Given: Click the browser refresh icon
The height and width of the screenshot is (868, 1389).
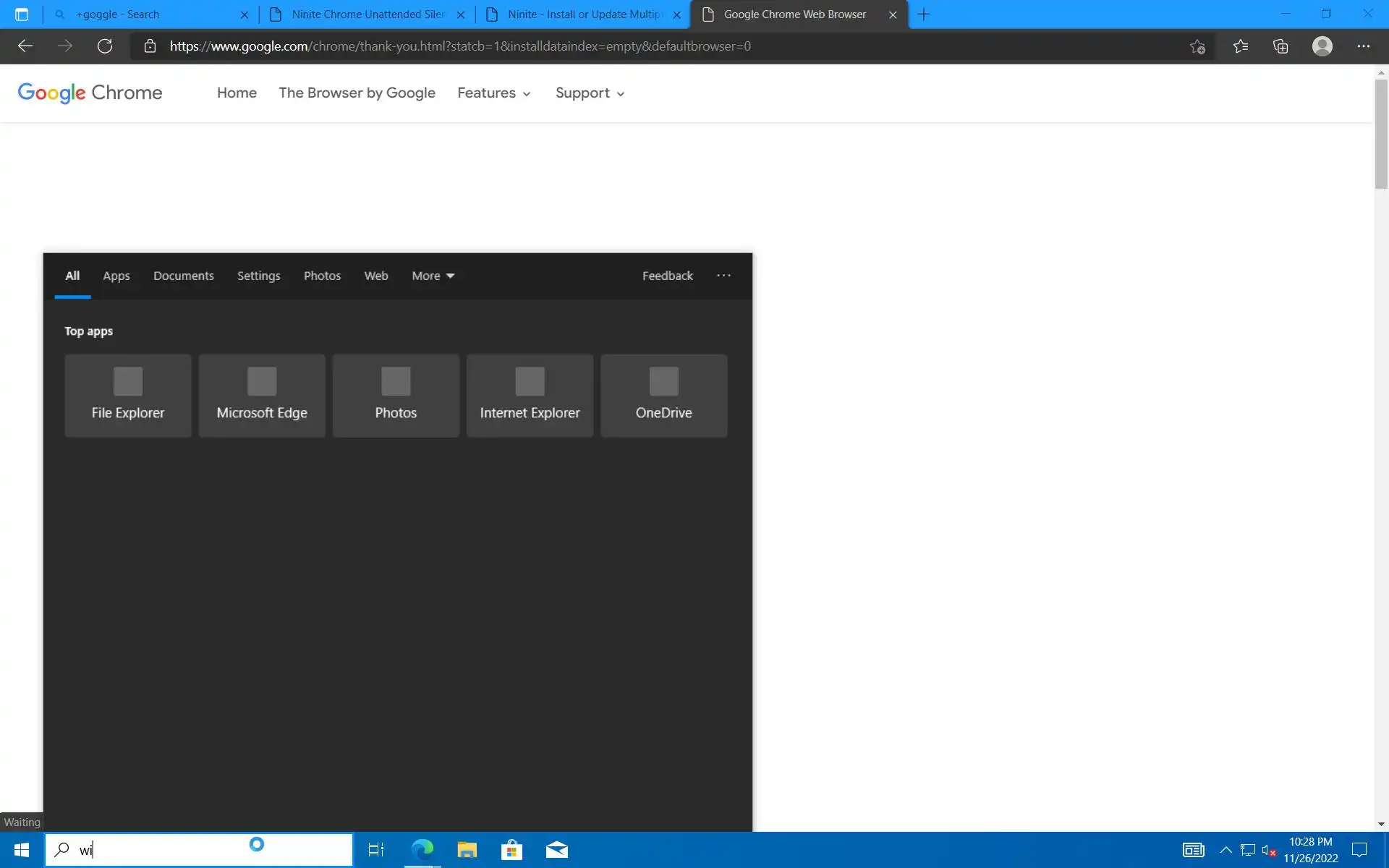Looking at the screenshot, I should (105, 46).
